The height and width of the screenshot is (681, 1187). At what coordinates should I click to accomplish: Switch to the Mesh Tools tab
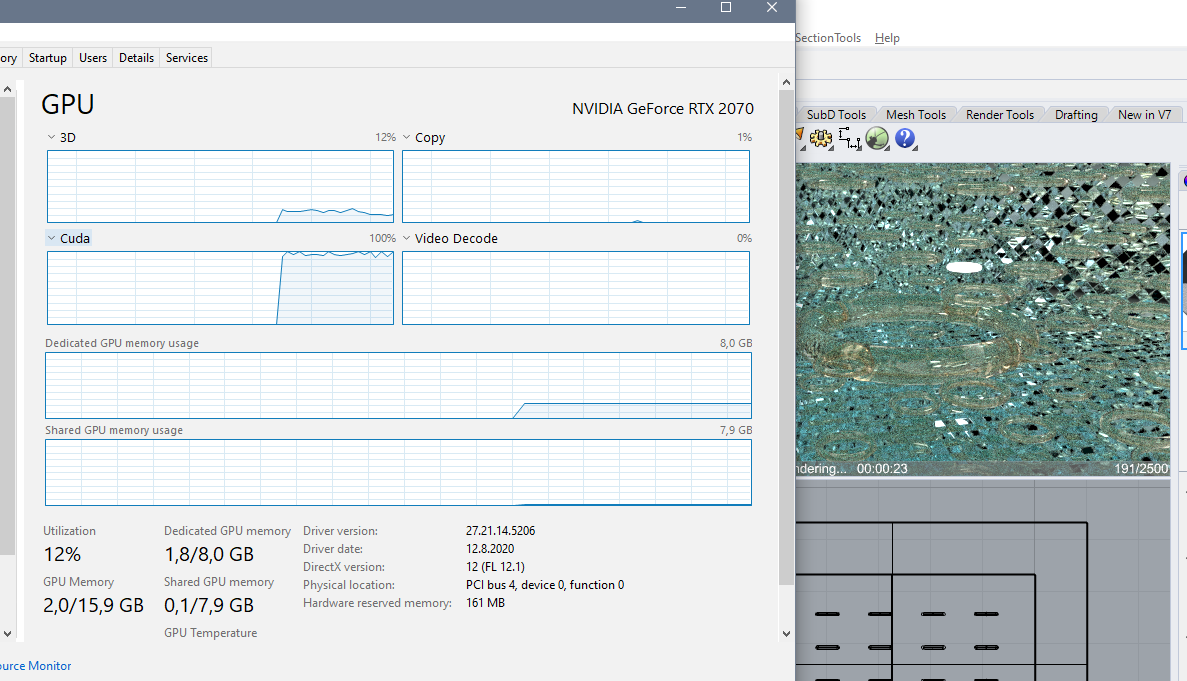coord(915,113)
